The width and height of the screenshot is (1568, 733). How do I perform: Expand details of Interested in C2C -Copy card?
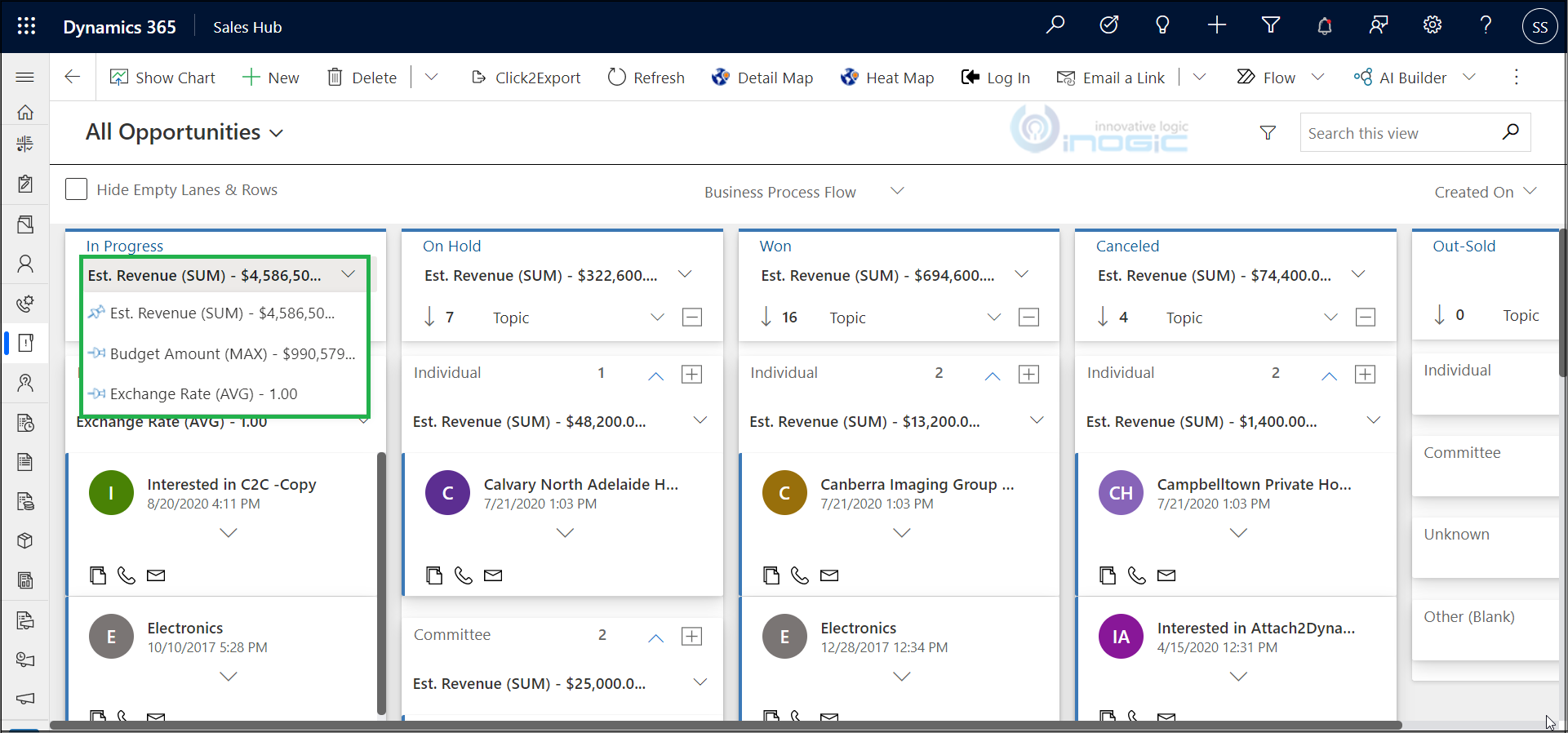(x=229, y=532)
